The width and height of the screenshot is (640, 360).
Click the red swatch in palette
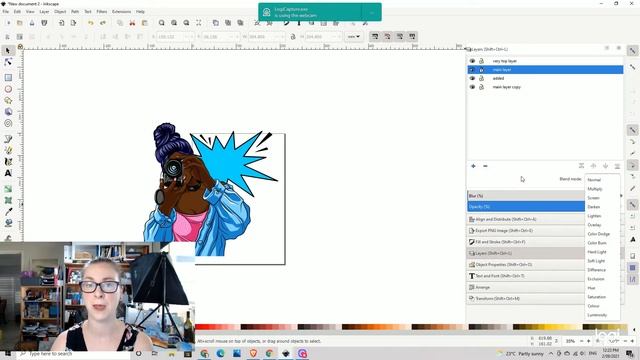pyautogui.click(x=201, y=327)
